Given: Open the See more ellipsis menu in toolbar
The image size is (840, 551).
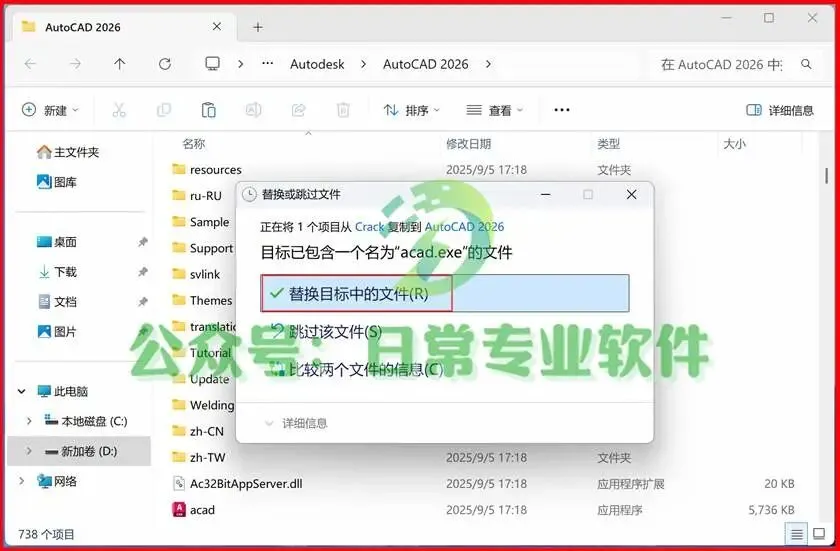Looking at the screenshot, I should (x=561, y=110).
